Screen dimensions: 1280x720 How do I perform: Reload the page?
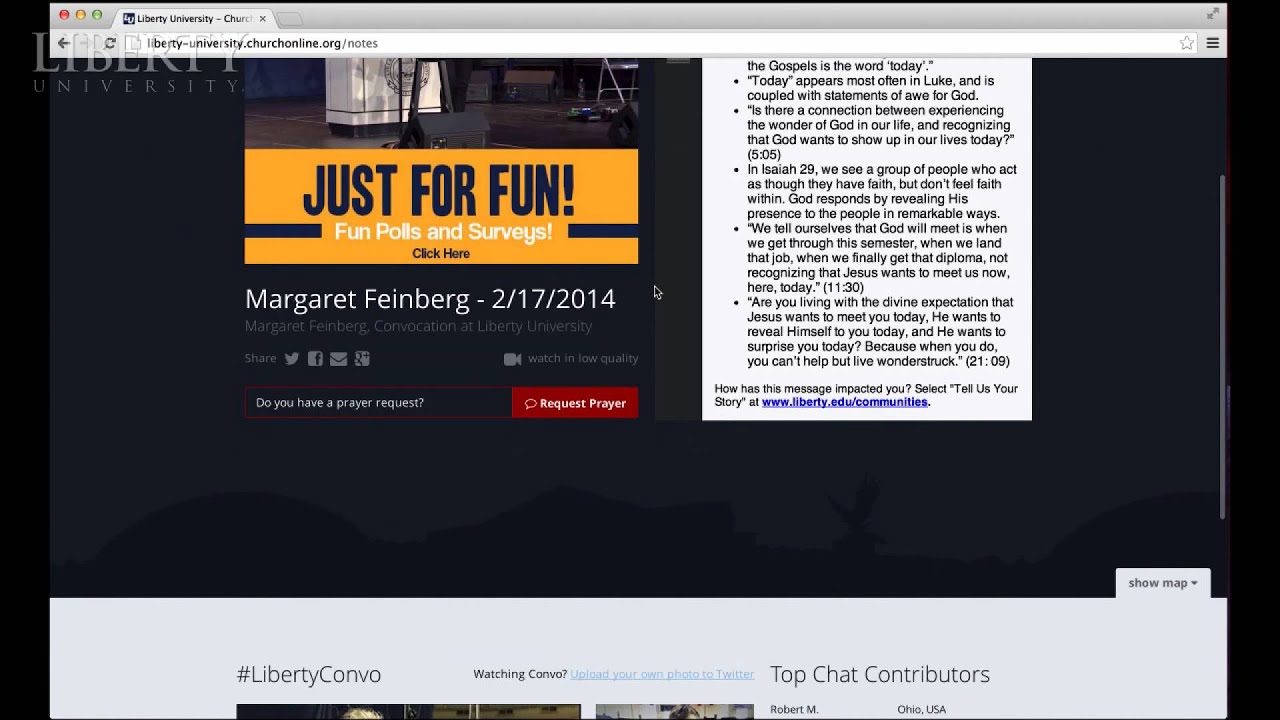110,43
